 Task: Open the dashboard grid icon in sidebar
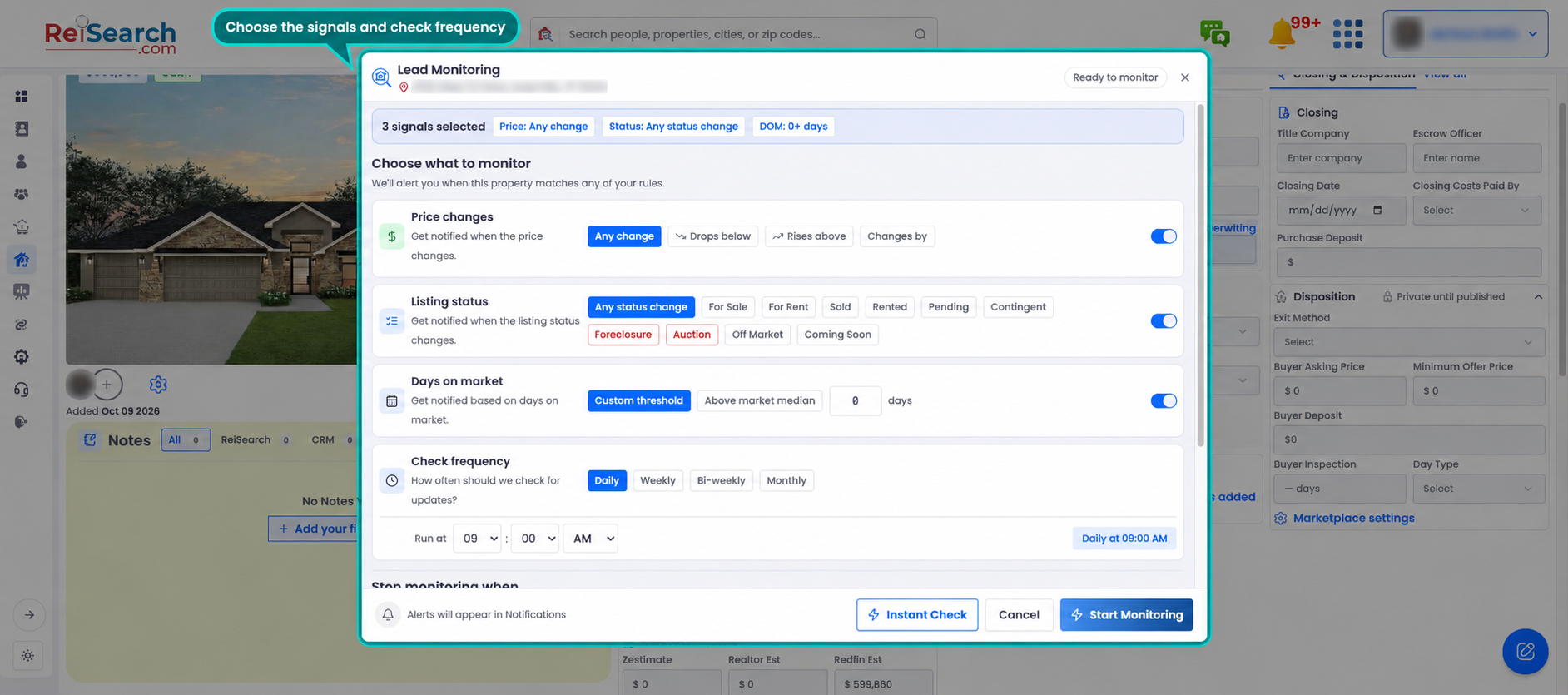point(22,97)
